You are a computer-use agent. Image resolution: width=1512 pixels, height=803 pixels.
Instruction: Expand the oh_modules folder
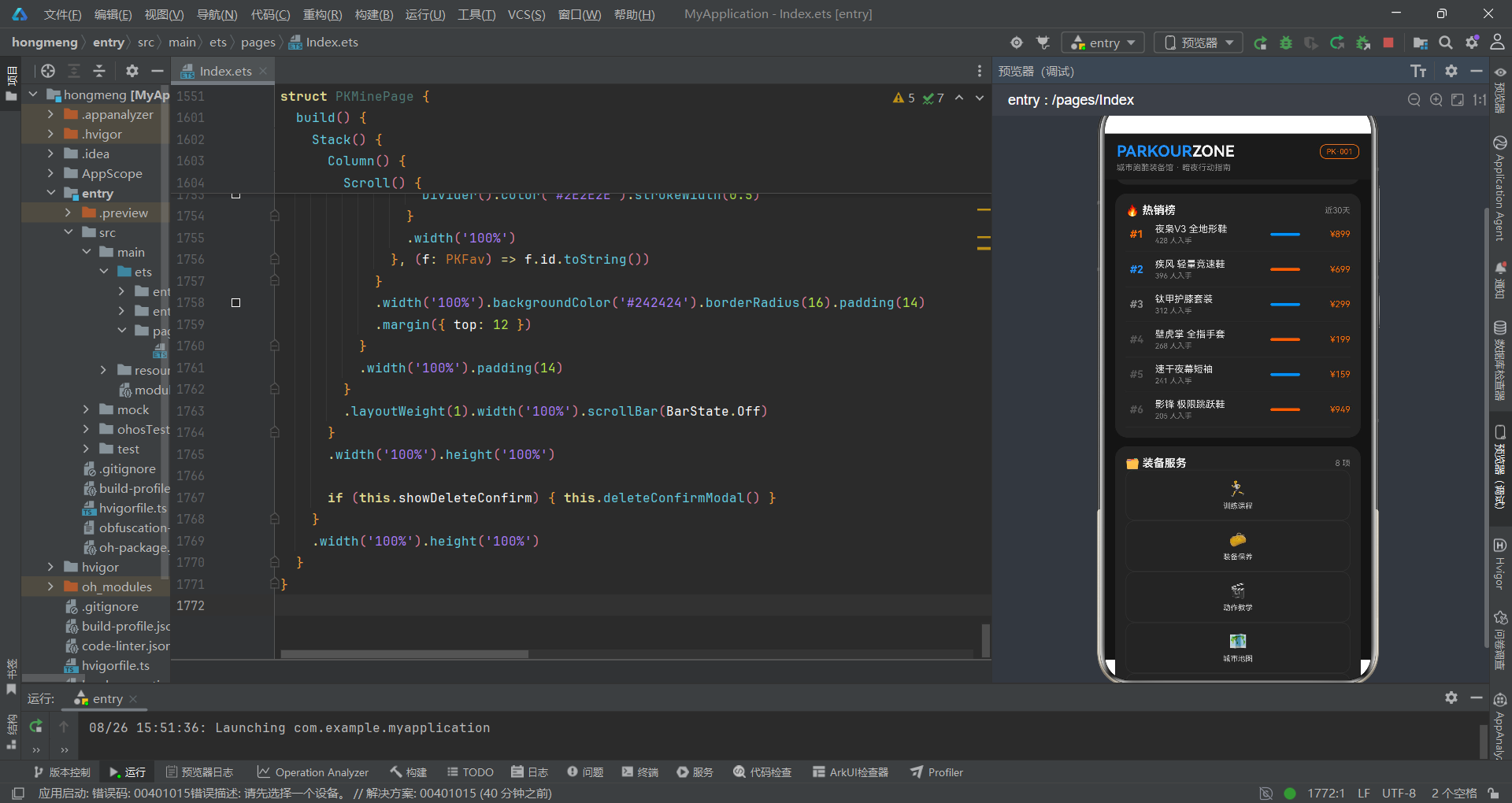(x=50, y=587)
